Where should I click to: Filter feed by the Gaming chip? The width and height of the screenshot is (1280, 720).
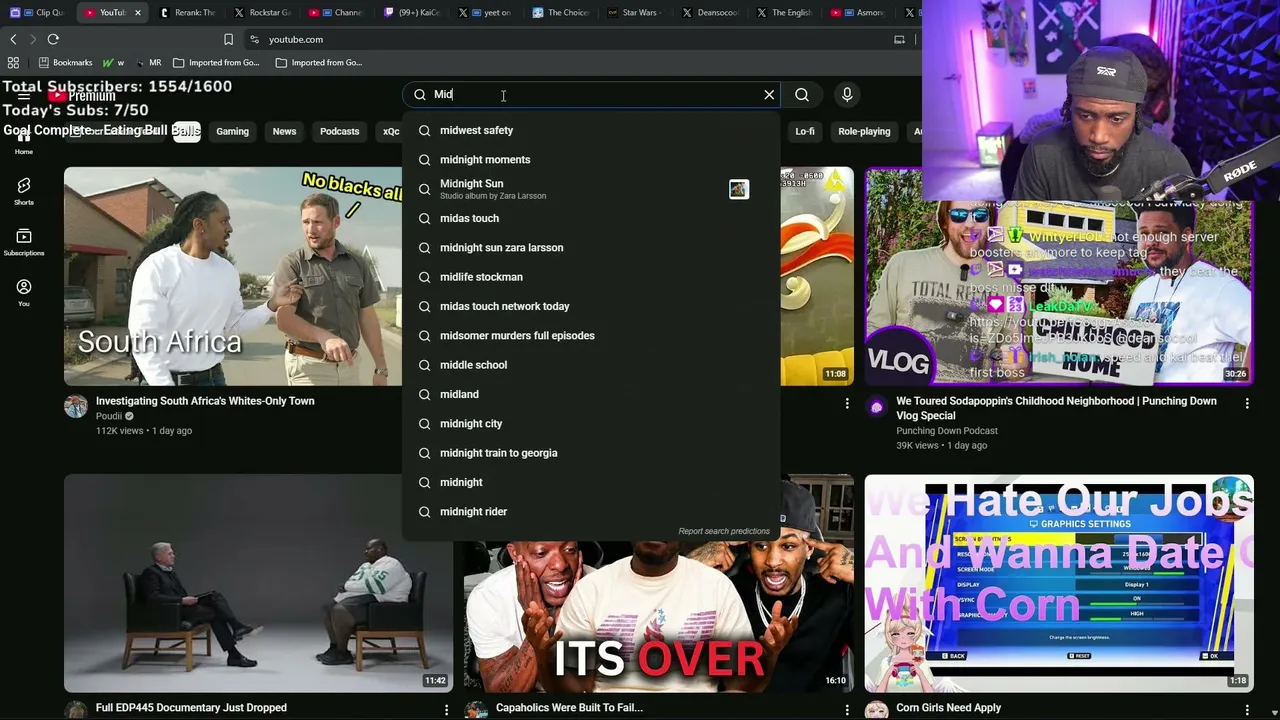[232, 131]
